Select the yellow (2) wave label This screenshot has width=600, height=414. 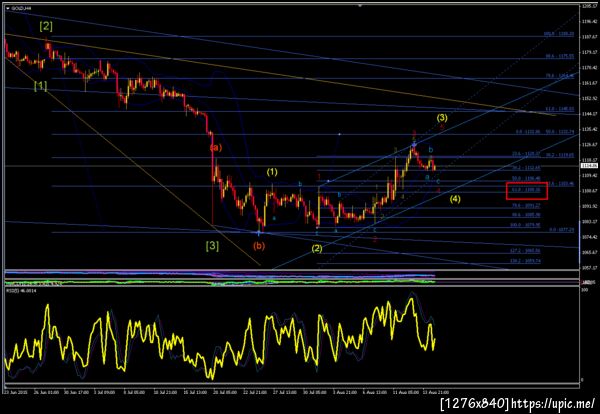(316, 248)
